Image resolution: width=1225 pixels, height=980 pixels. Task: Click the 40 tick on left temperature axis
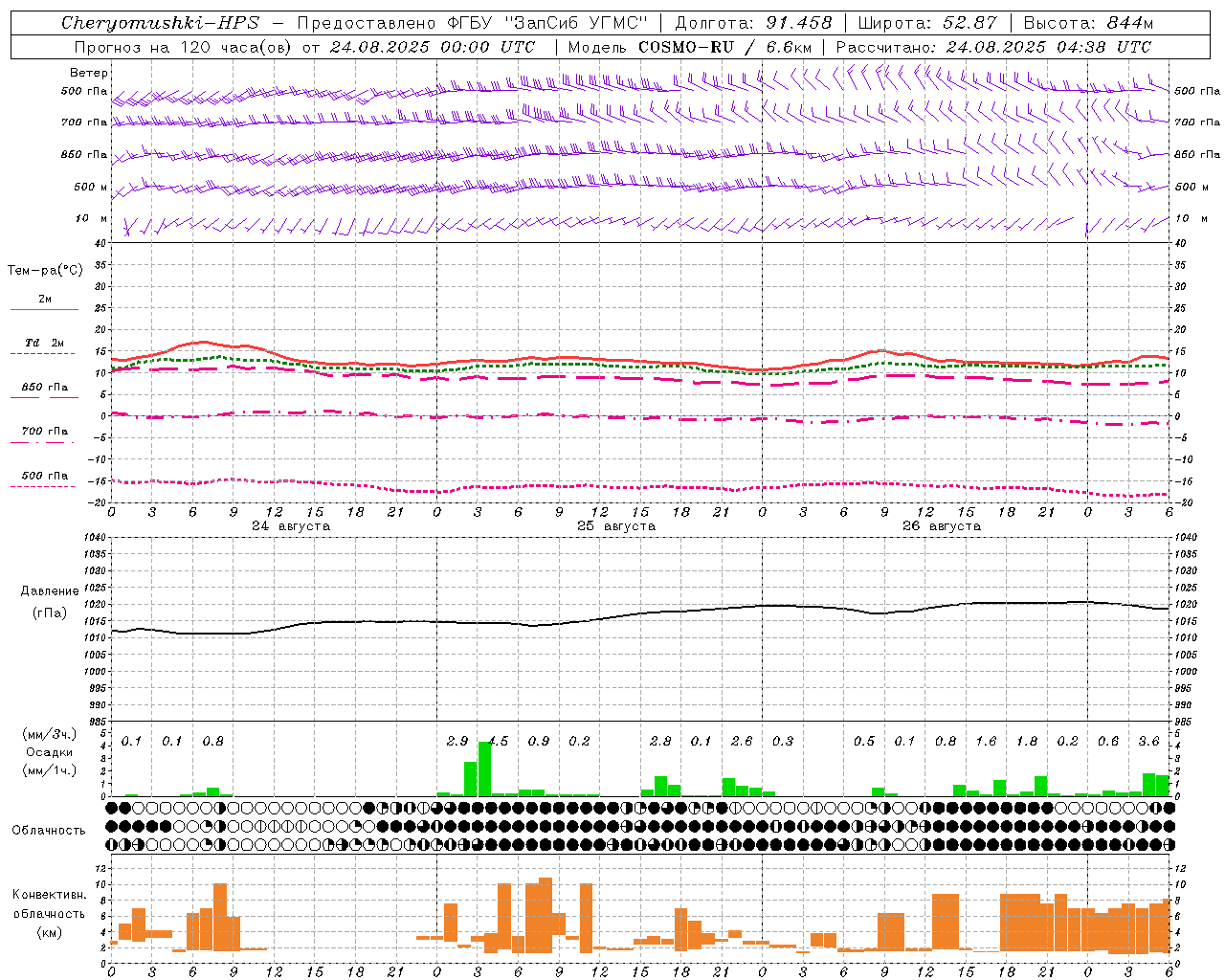tap(101, 243)
